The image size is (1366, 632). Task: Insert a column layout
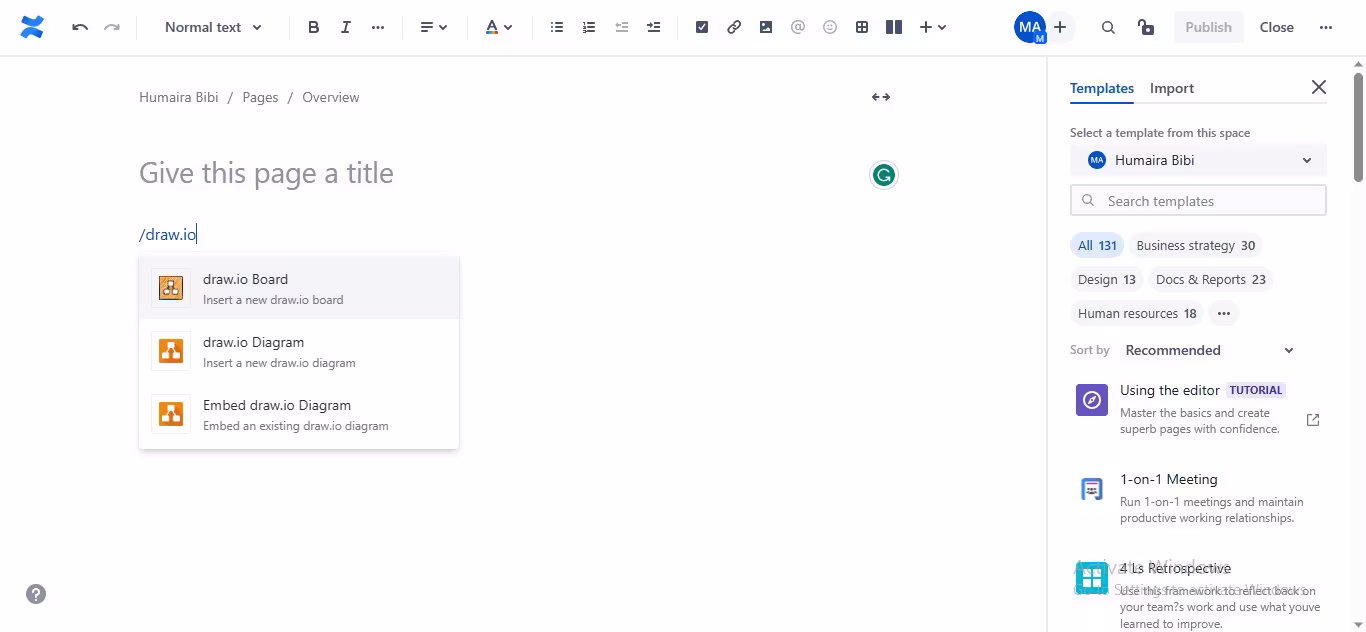894,28
